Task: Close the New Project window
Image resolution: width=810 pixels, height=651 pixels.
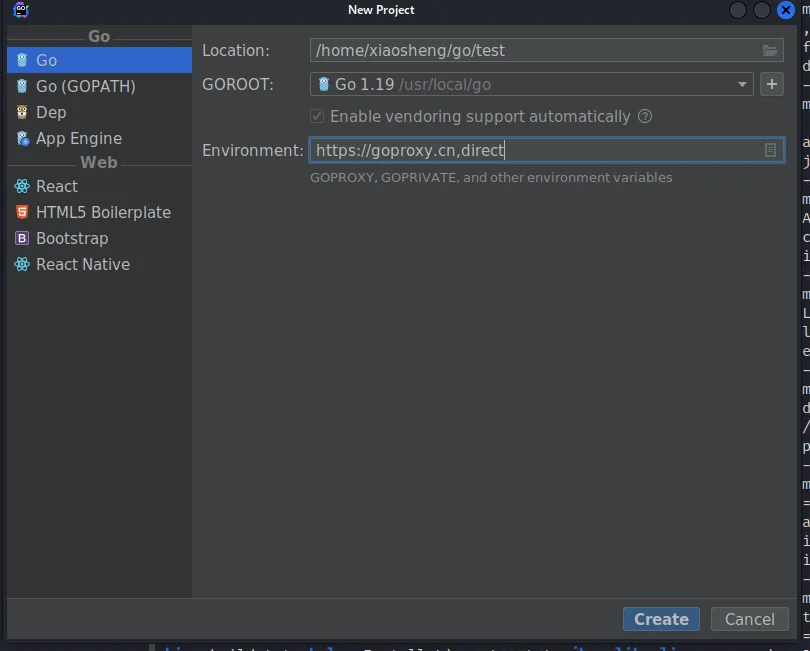Action: coord(786,10)
